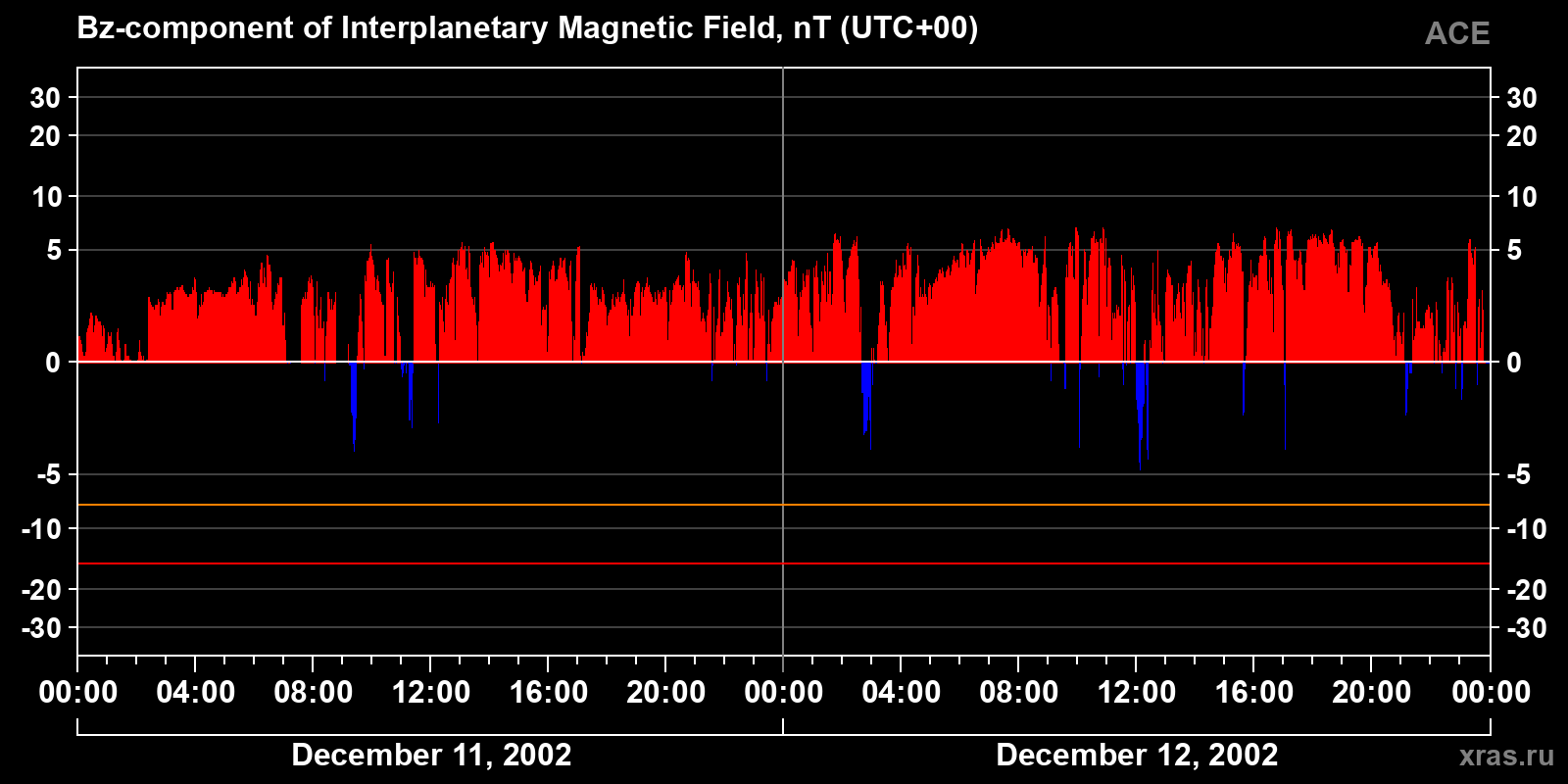Viewport: 1568px width, 784px height.
Task: Click the 08:00 time label under December 11
Action: (x=314, y=692)
